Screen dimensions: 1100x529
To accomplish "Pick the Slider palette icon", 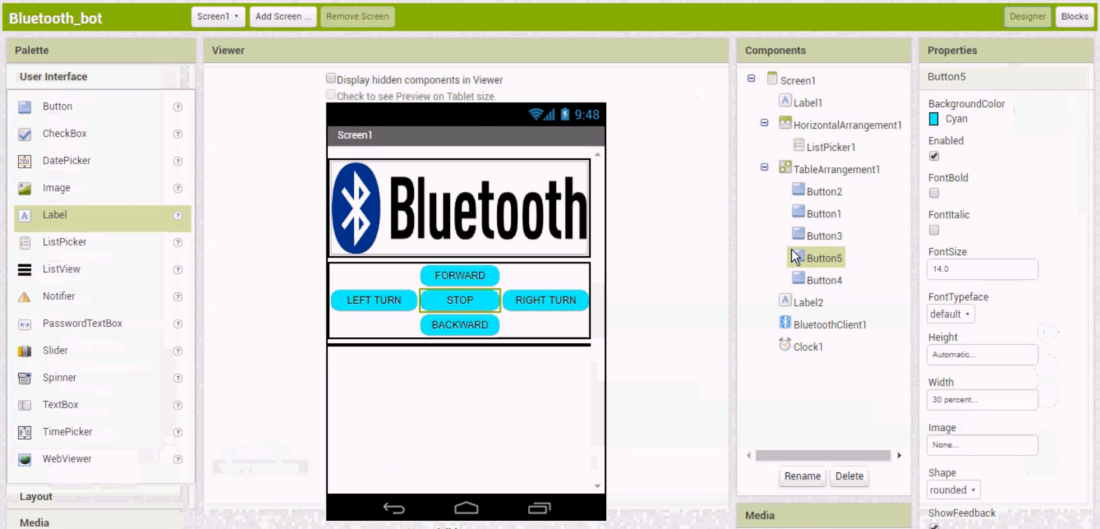I will (x=25, y=351).
